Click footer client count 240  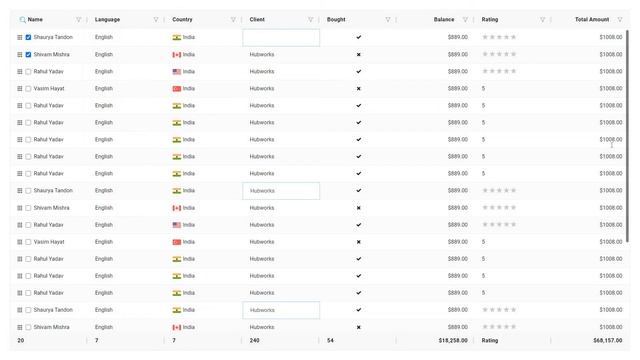tap(254, 340)
